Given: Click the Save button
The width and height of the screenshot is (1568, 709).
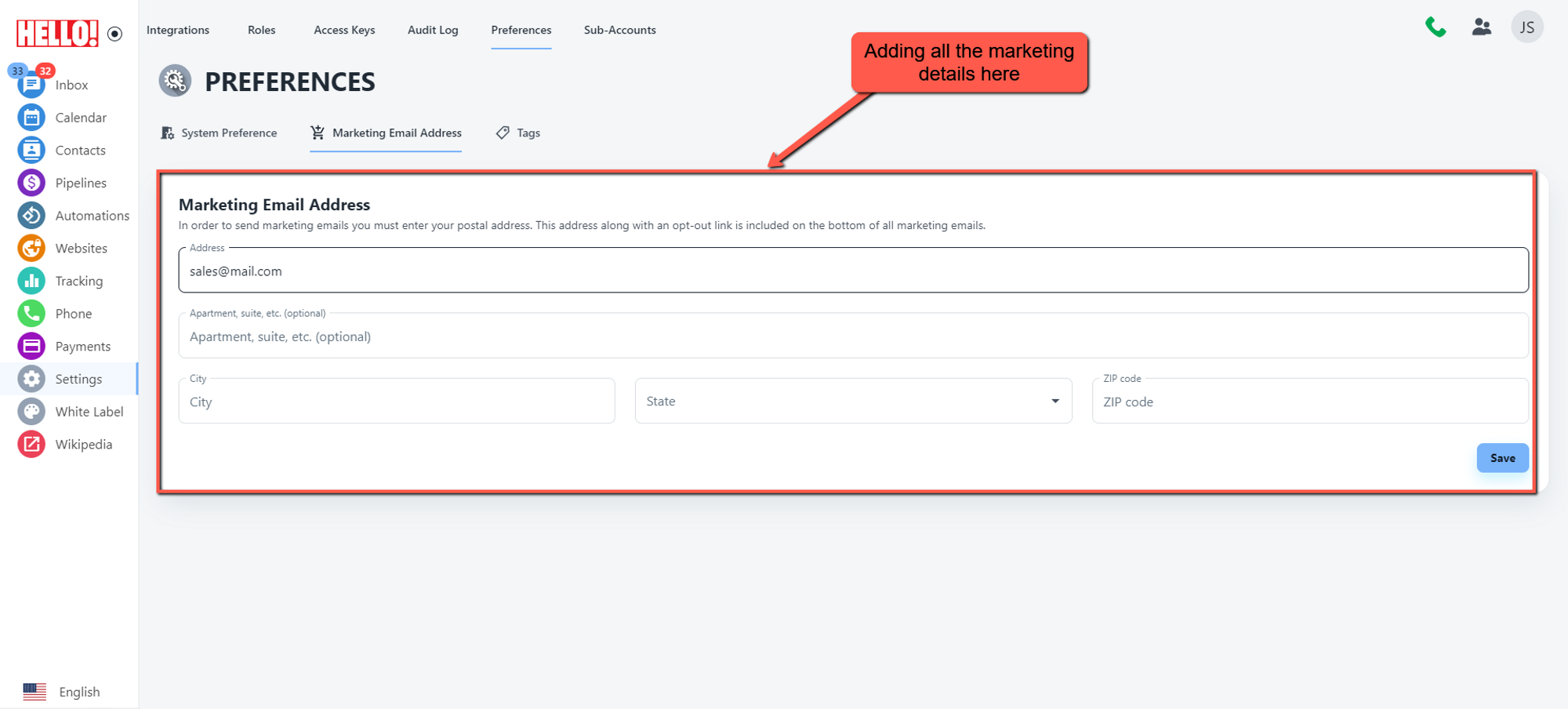Looking at the screenshot, I should coord(1502,458).
